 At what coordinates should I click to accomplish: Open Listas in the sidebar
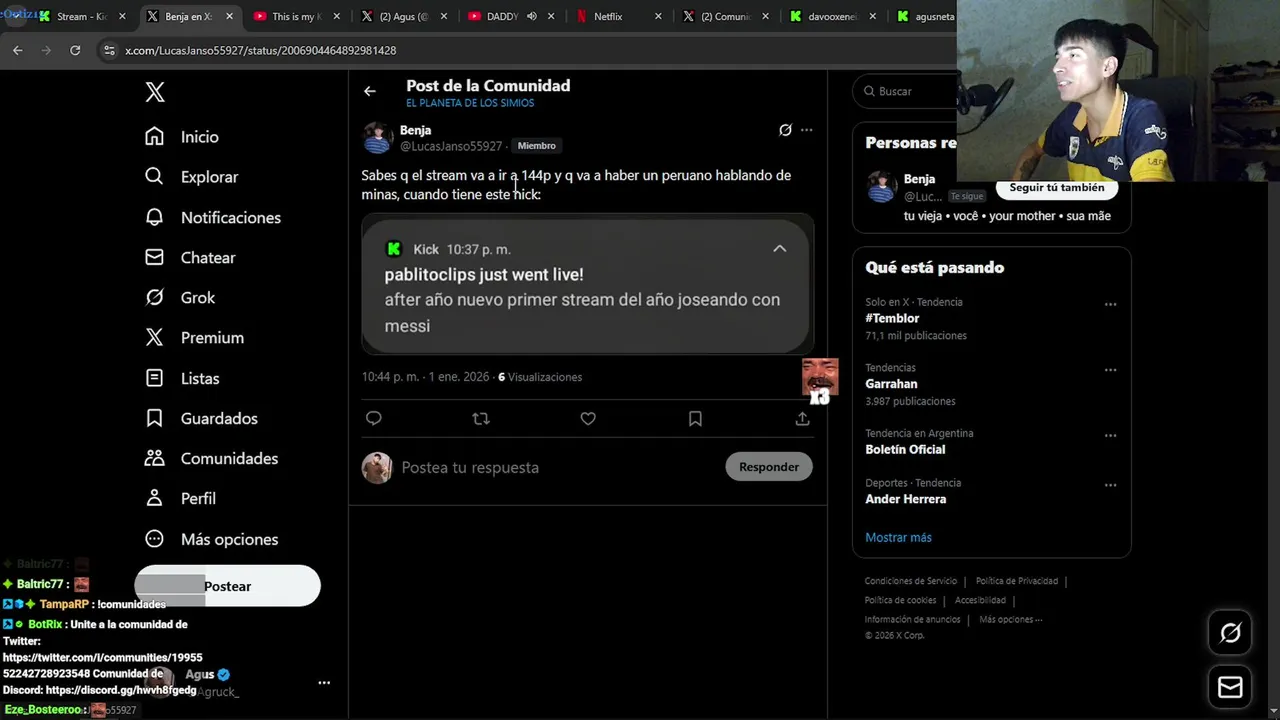tap(182, 378)
